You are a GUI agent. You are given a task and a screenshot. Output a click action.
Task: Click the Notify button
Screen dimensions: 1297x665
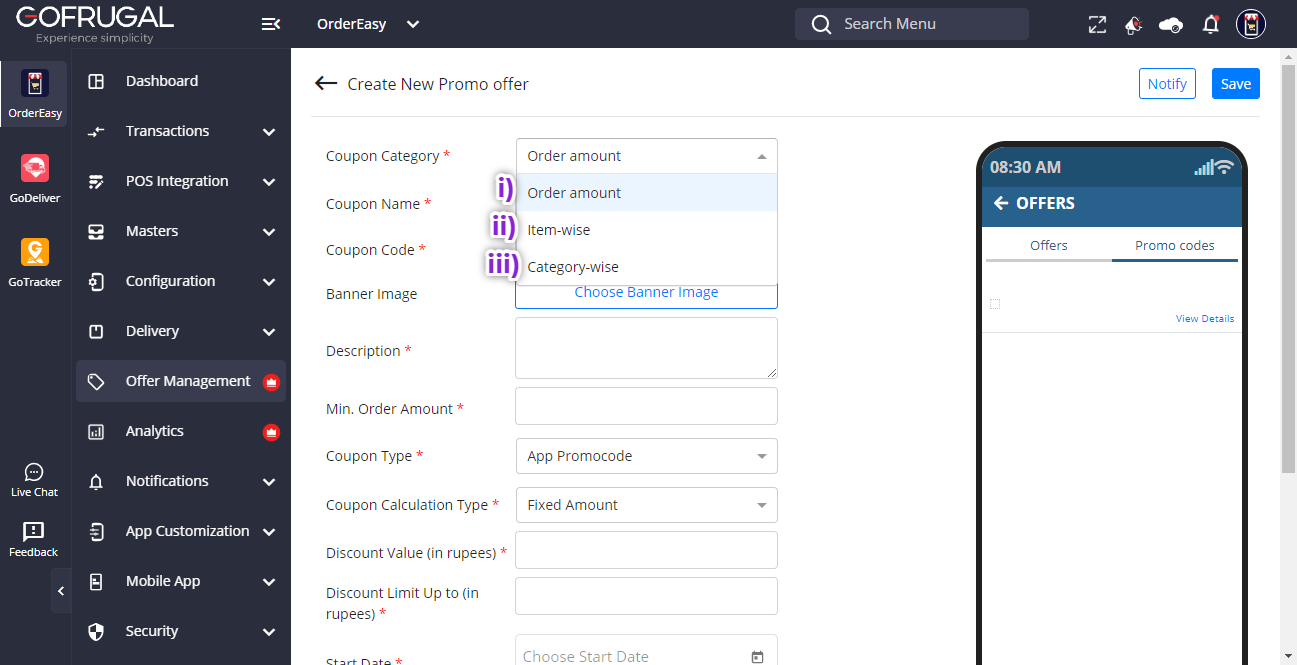click(x=1167, y=84)
